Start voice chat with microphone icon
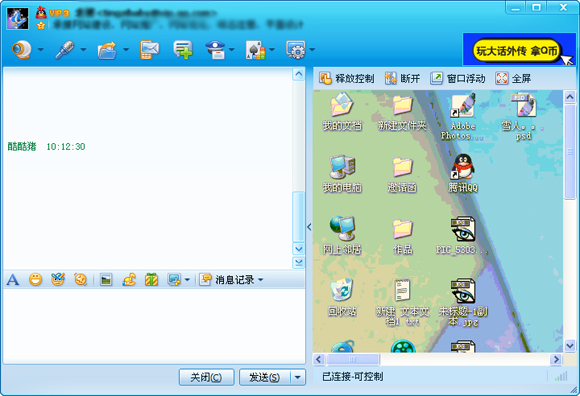 (65, 50)
